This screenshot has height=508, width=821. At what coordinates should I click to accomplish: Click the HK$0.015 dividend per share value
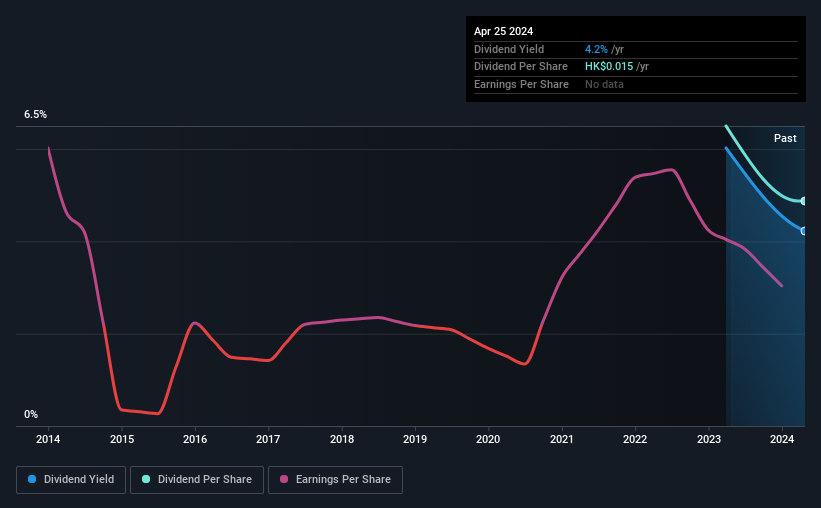tap(609, 67)
